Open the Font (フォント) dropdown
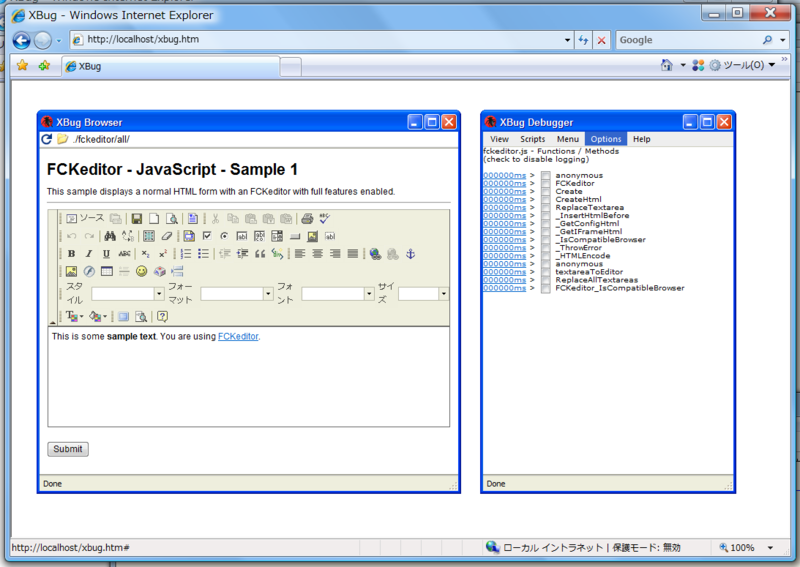800x567 pixels. click(369, 293)
